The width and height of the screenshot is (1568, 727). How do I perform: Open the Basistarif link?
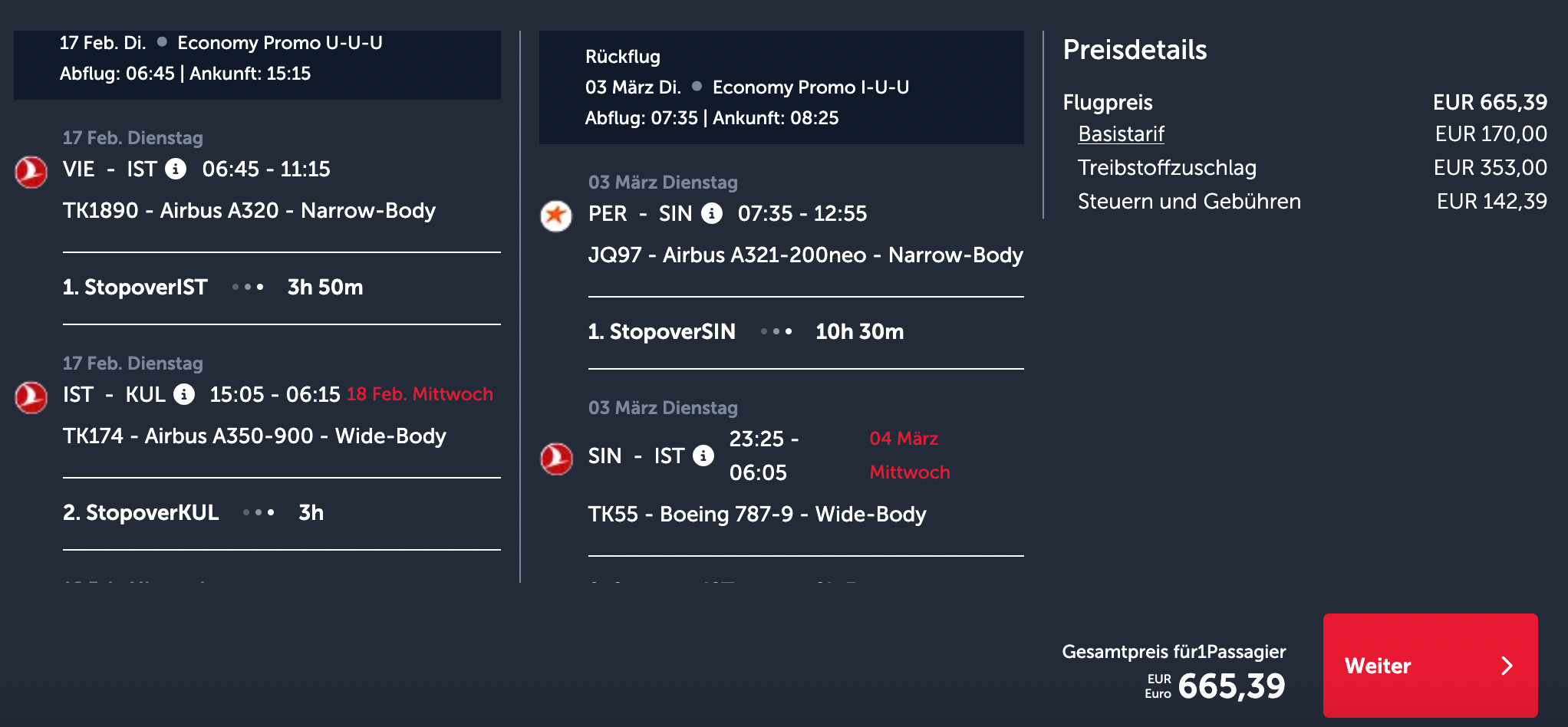coord(1121,134)
